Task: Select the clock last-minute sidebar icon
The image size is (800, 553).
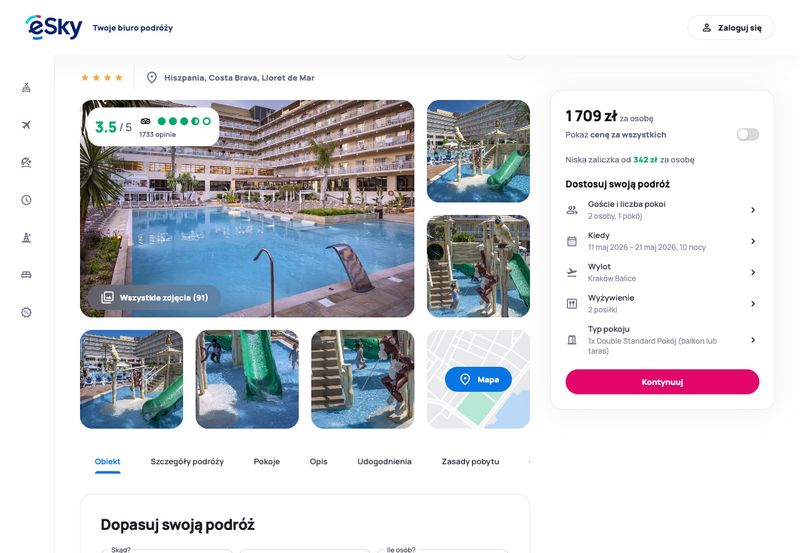Action: [27, 200]
